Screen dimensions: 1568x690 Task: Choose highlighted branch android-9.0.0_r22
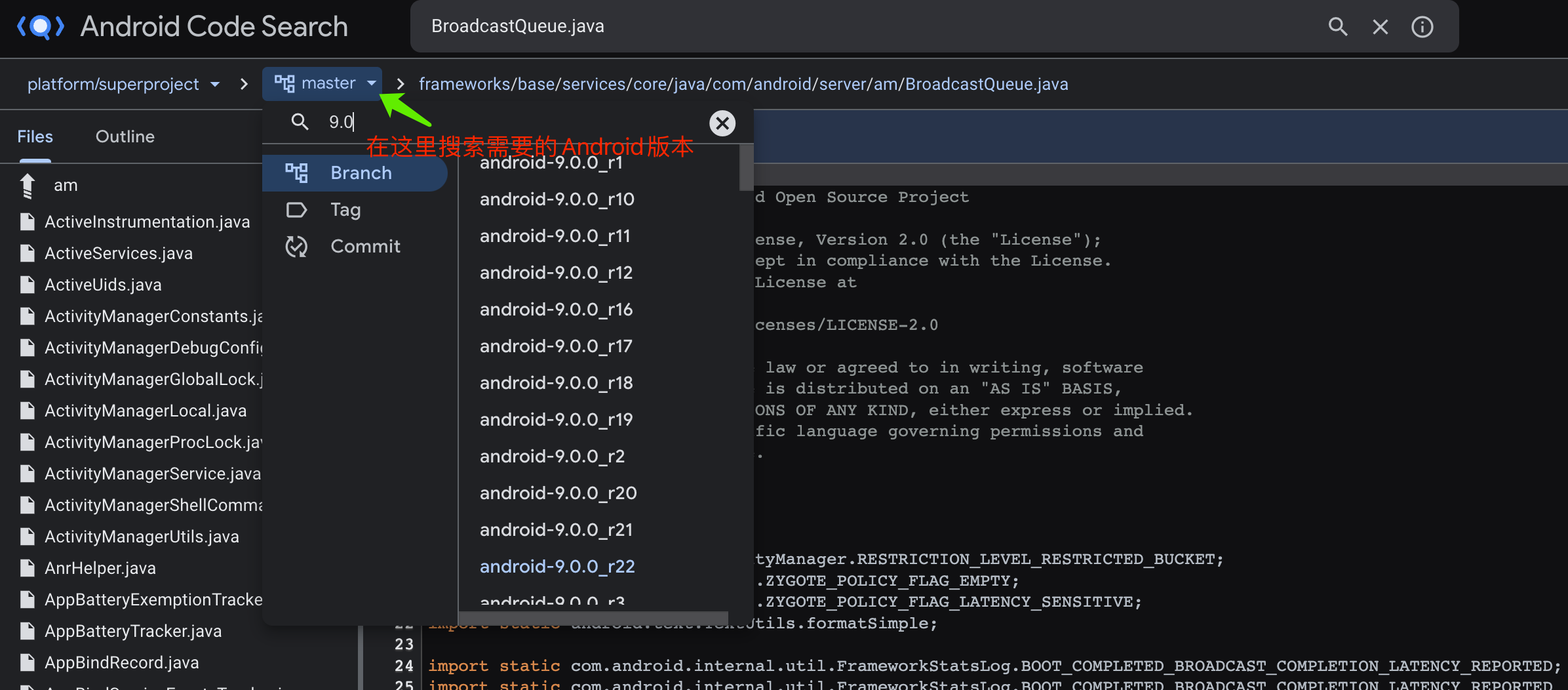click(x=557, y=567)
